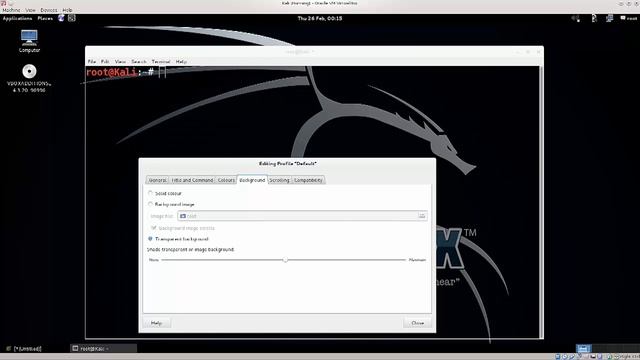
Task: Open VirtualBox Devices menu
Action: [x=49, y=10]
